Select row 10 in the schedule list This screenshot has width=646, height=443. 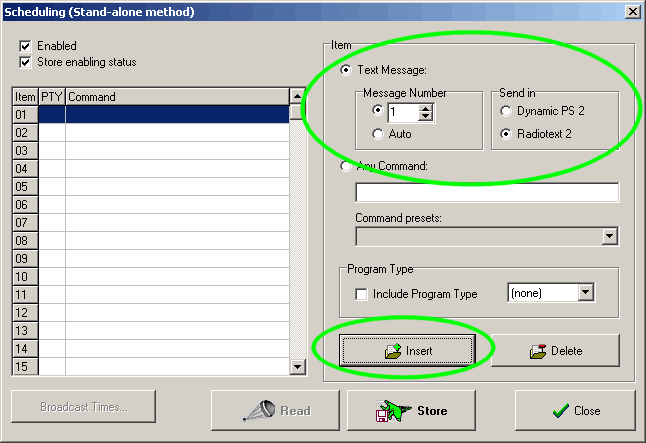(151, 277)
